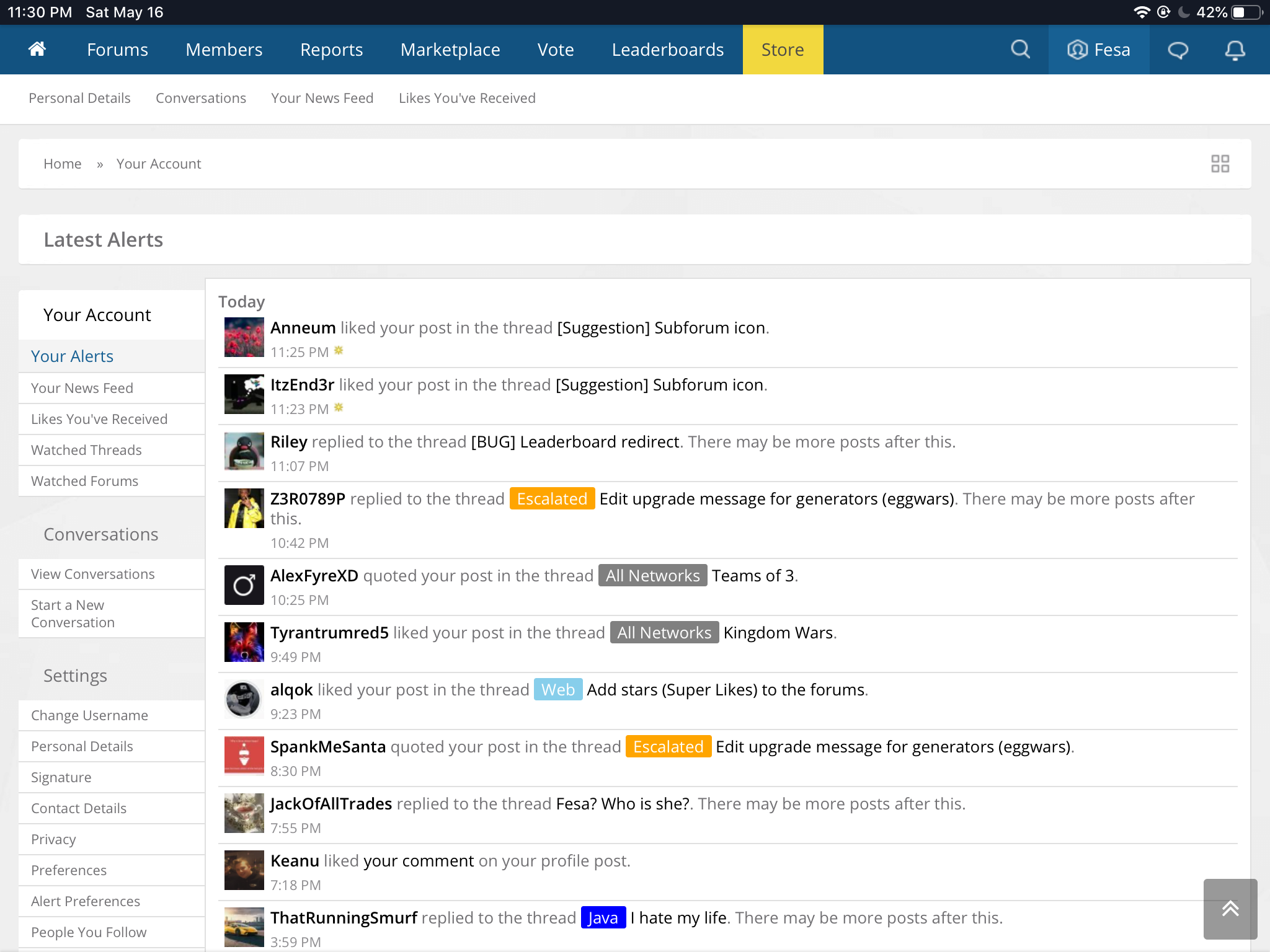Open Your News Feed in sidebar
The width and height of the screenshot is (1270, 952).
tap(112, 388)
